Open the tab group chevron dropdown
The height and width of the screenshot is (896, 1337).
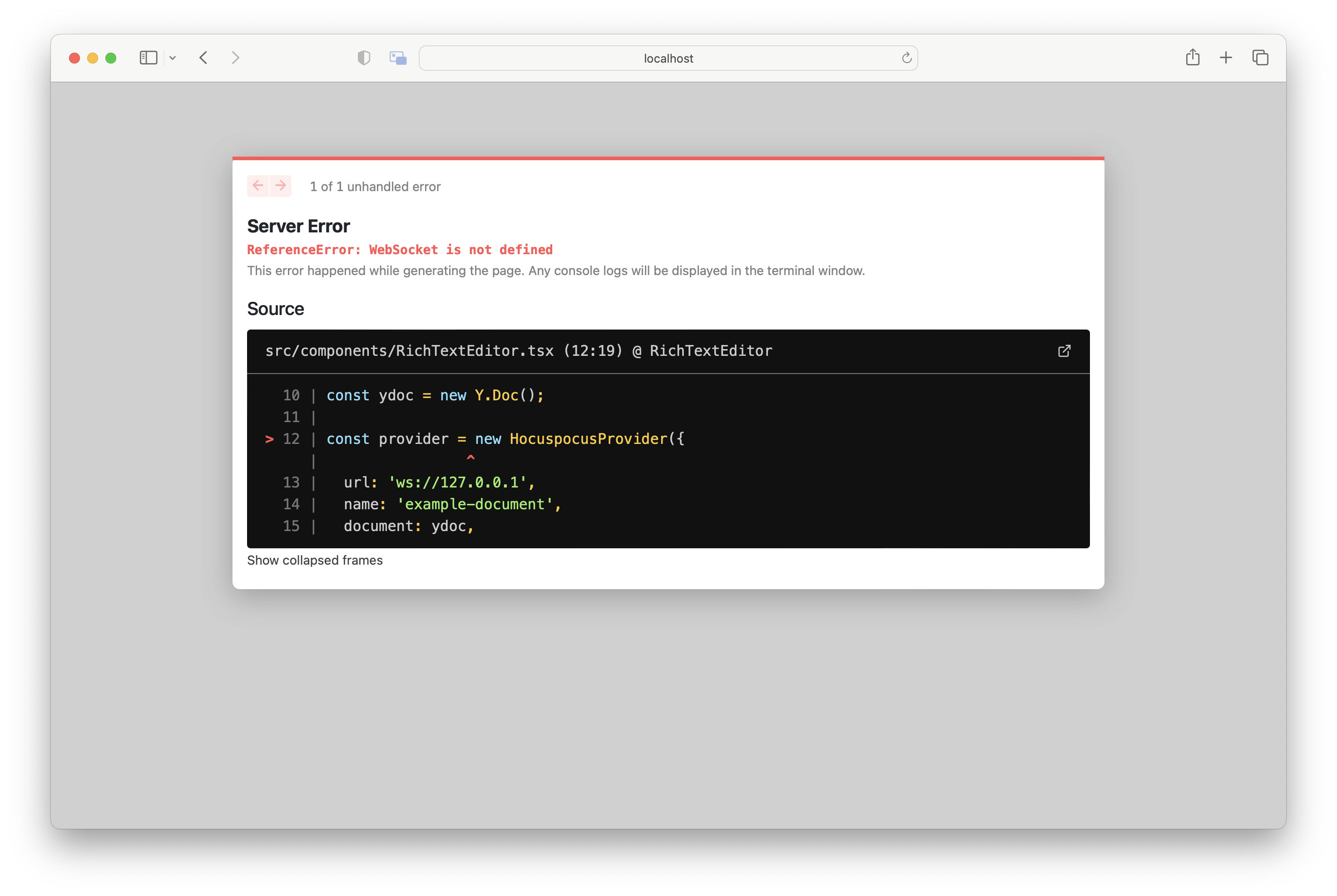[x=173, y=57]
